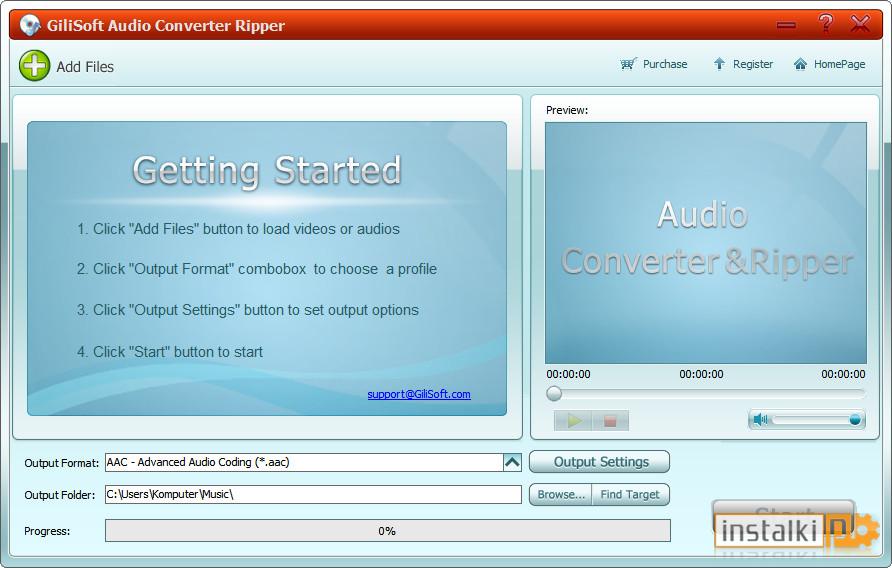Go to HomePage link
892x568 pixels.
tap(830, 64)
